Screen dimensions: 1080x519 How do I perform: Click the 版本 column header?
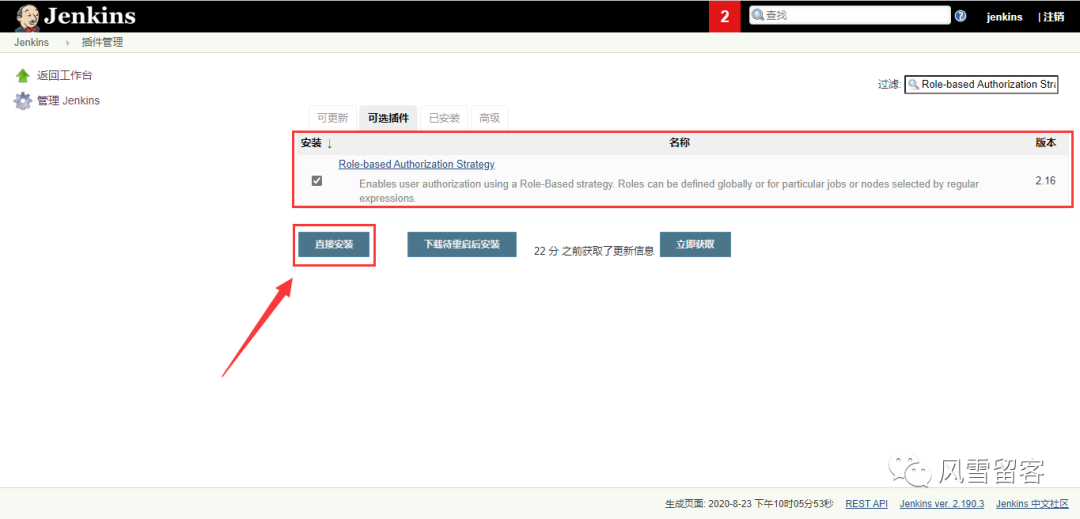1046,143
